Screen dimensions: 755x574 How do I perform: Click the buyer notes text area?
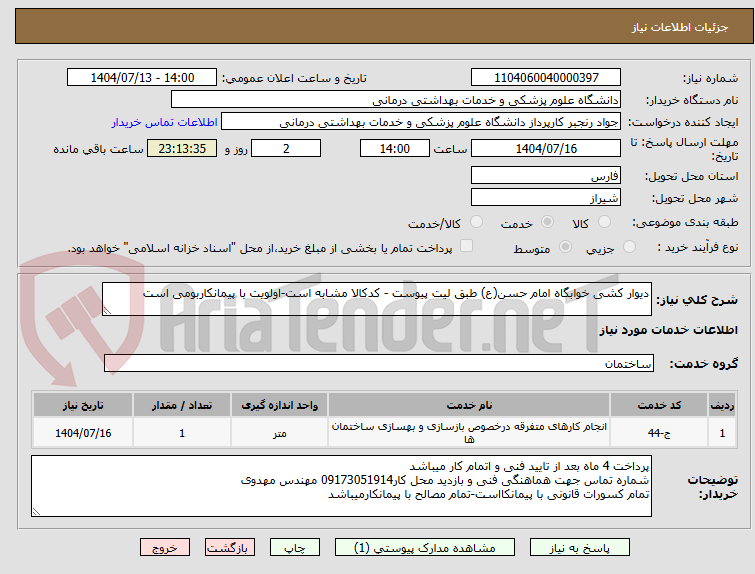coord(341,486)
